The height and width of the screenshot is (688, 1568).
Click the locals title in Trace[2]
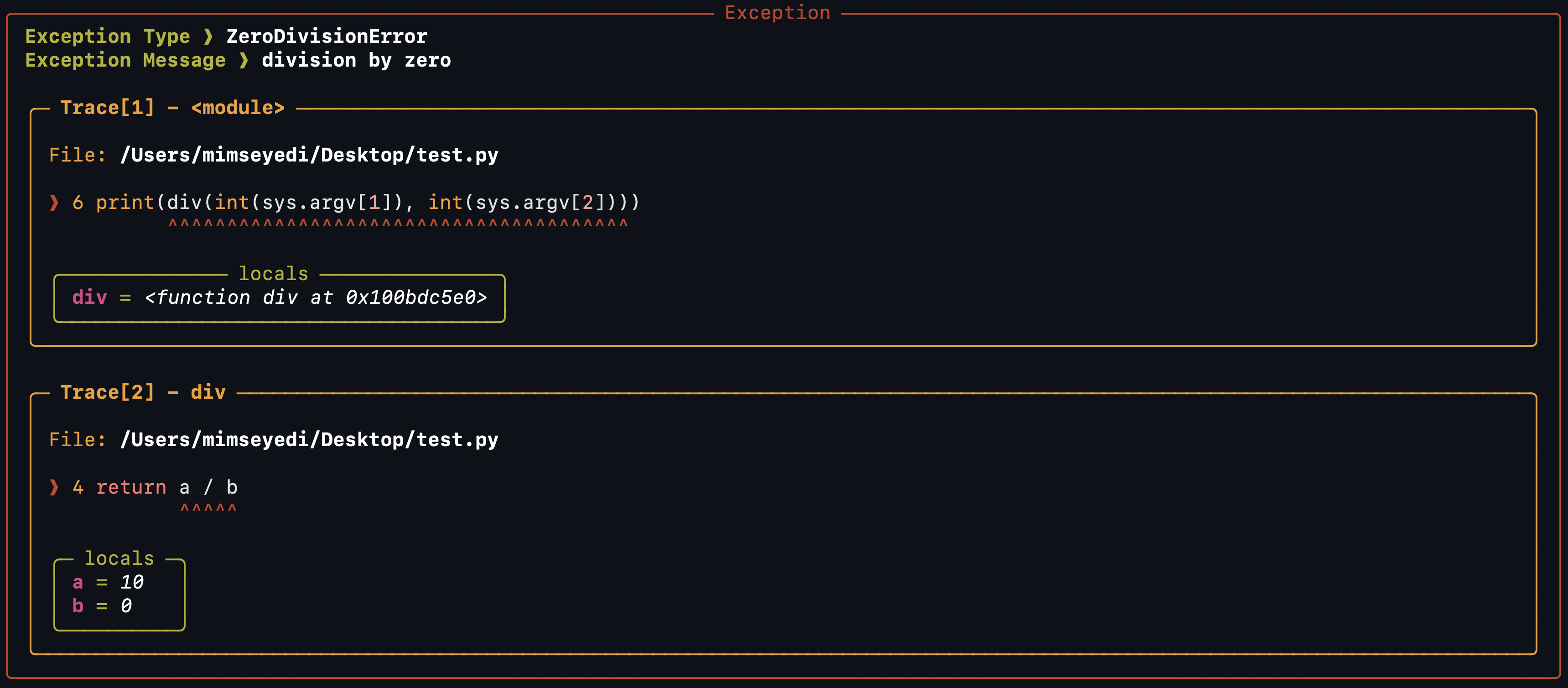click(119, 558)
